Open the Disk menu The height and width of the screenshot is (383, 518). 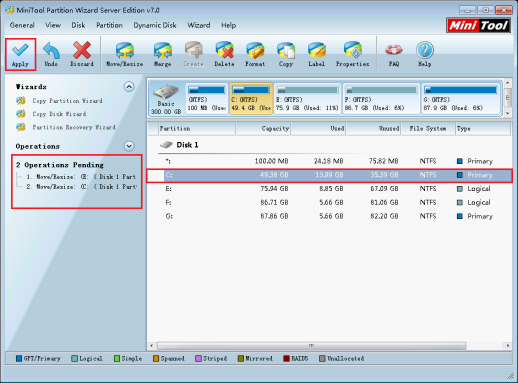pos(78,25)
